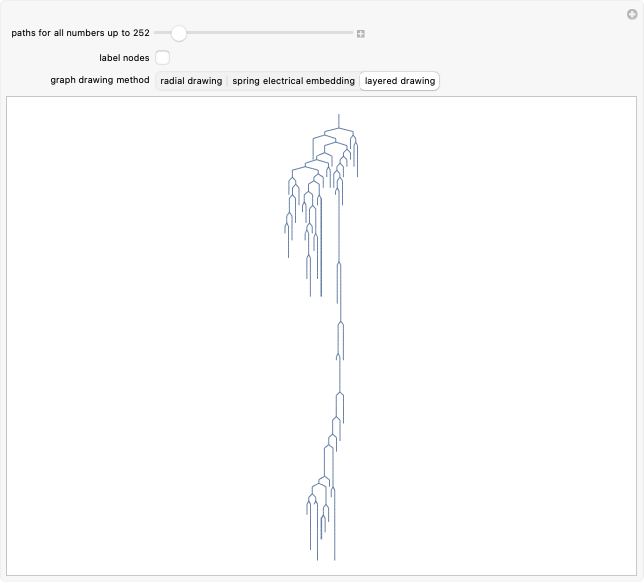Click the 'paths for all numbers up to 252' label
This screenshot has height=583, width=644.
[x=80, y=33]
